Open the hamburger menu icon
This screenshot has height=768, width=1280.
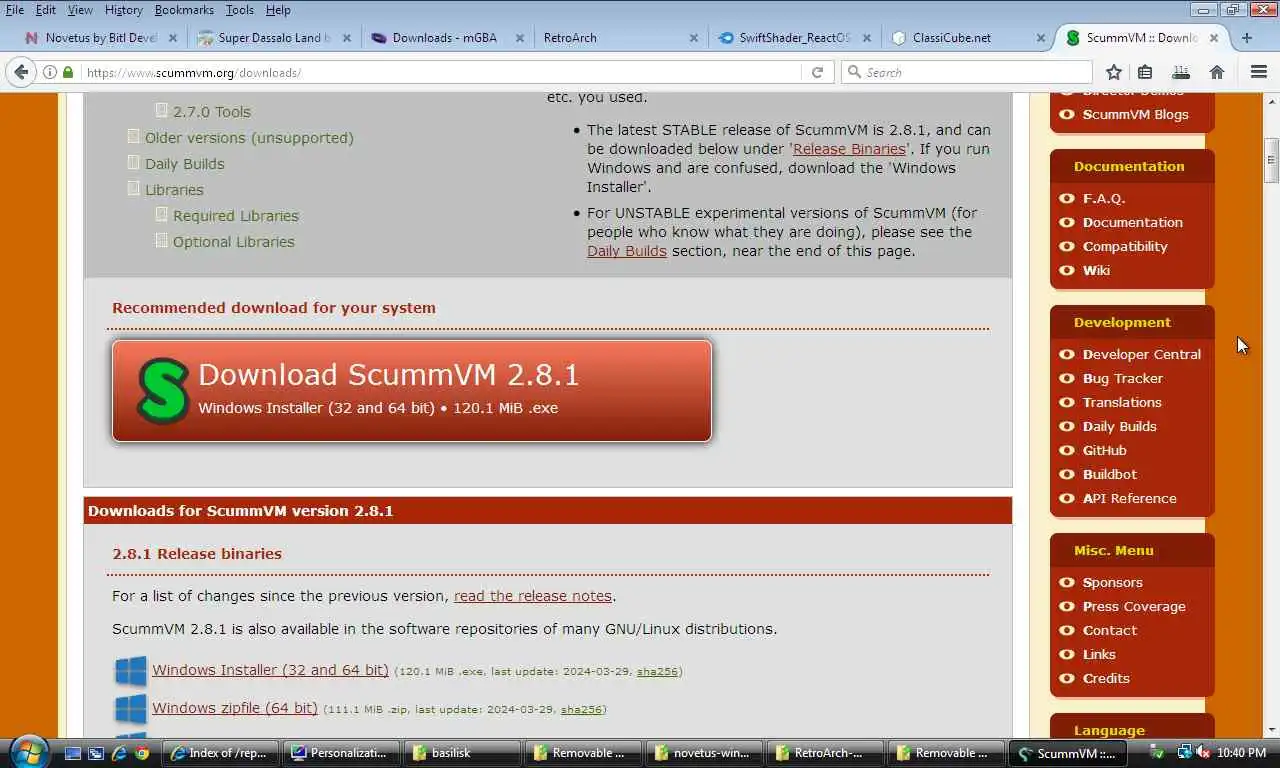click(1259, 72)
